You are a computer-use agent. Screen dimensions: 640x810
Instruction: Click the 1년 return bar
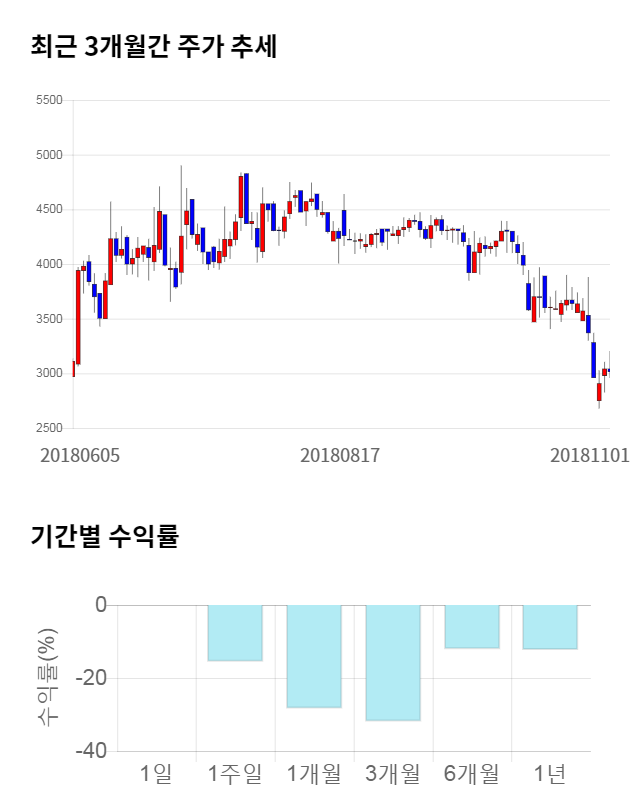(x=550, y=627)
